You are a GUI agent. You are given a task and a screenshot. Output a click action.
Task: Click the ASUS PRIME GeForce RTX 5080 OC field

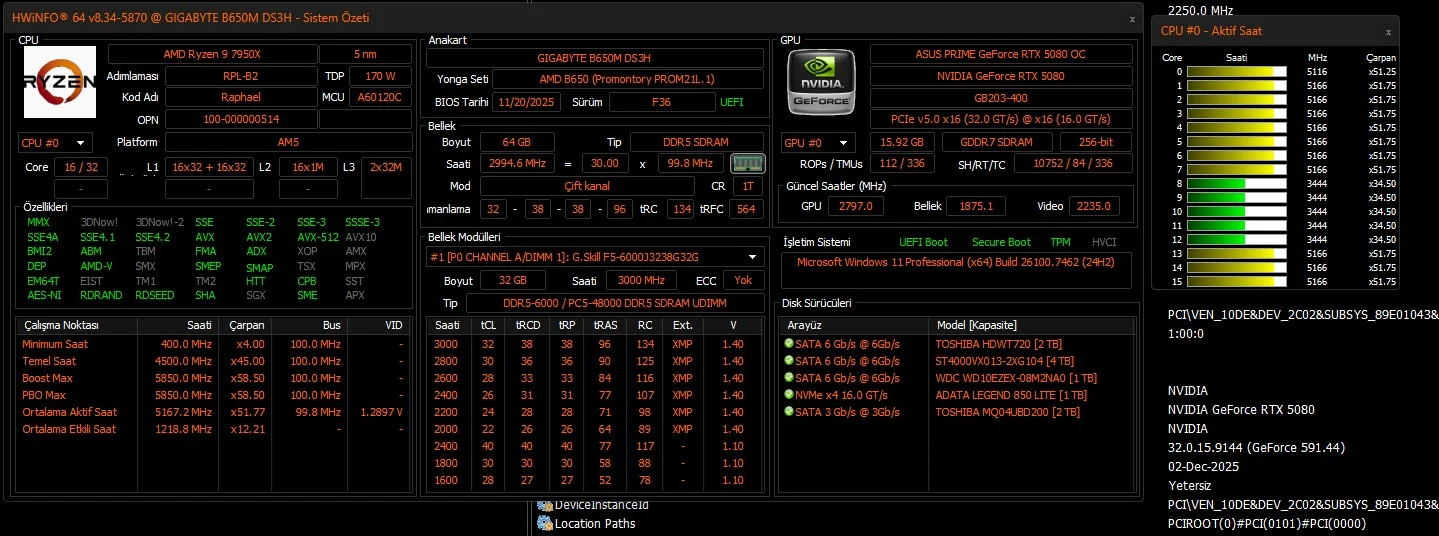pos(1001,54)
